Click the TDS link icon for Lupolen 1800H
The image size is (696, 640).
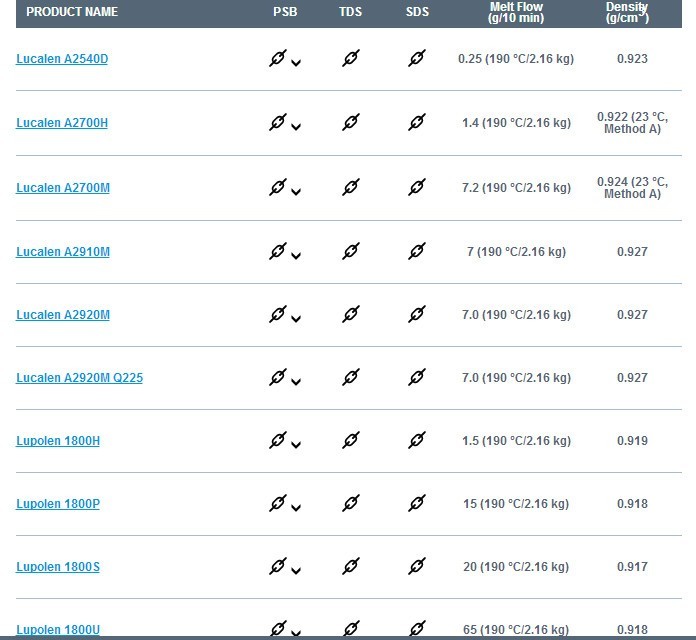tap(351, 440)
